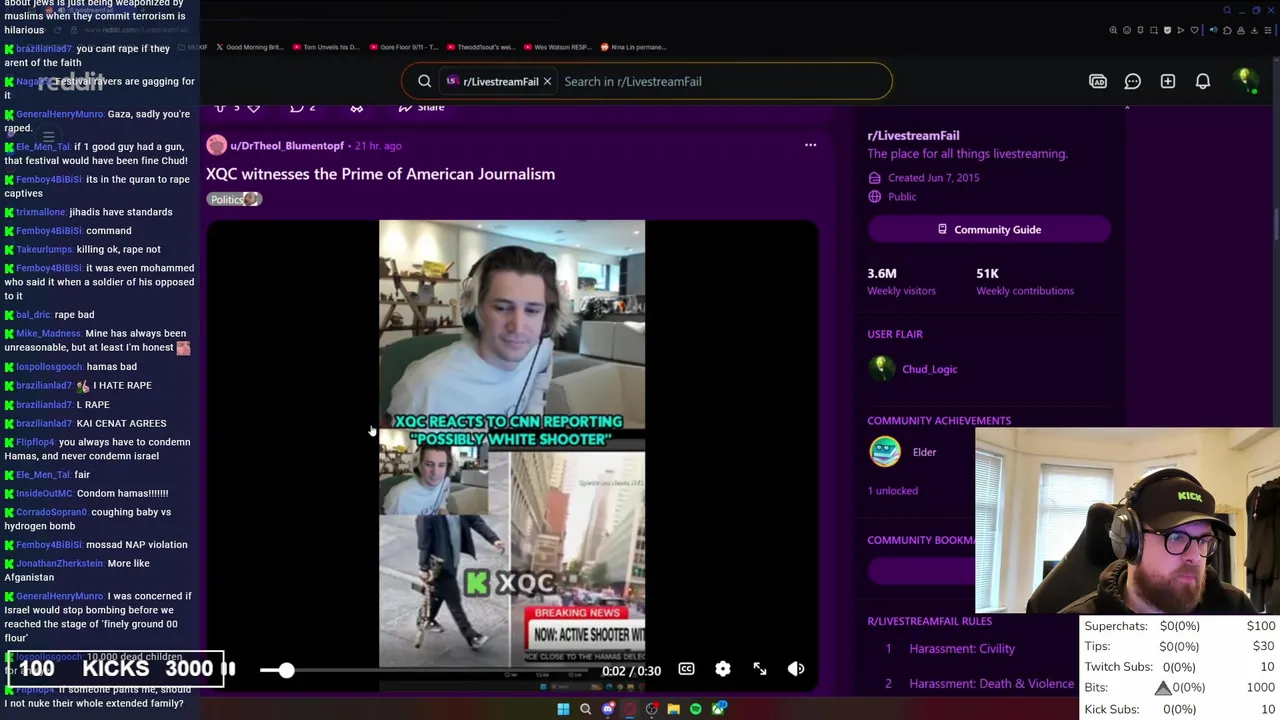Click the 3.6M weekly visitors stat

click(x=901, y=281)
